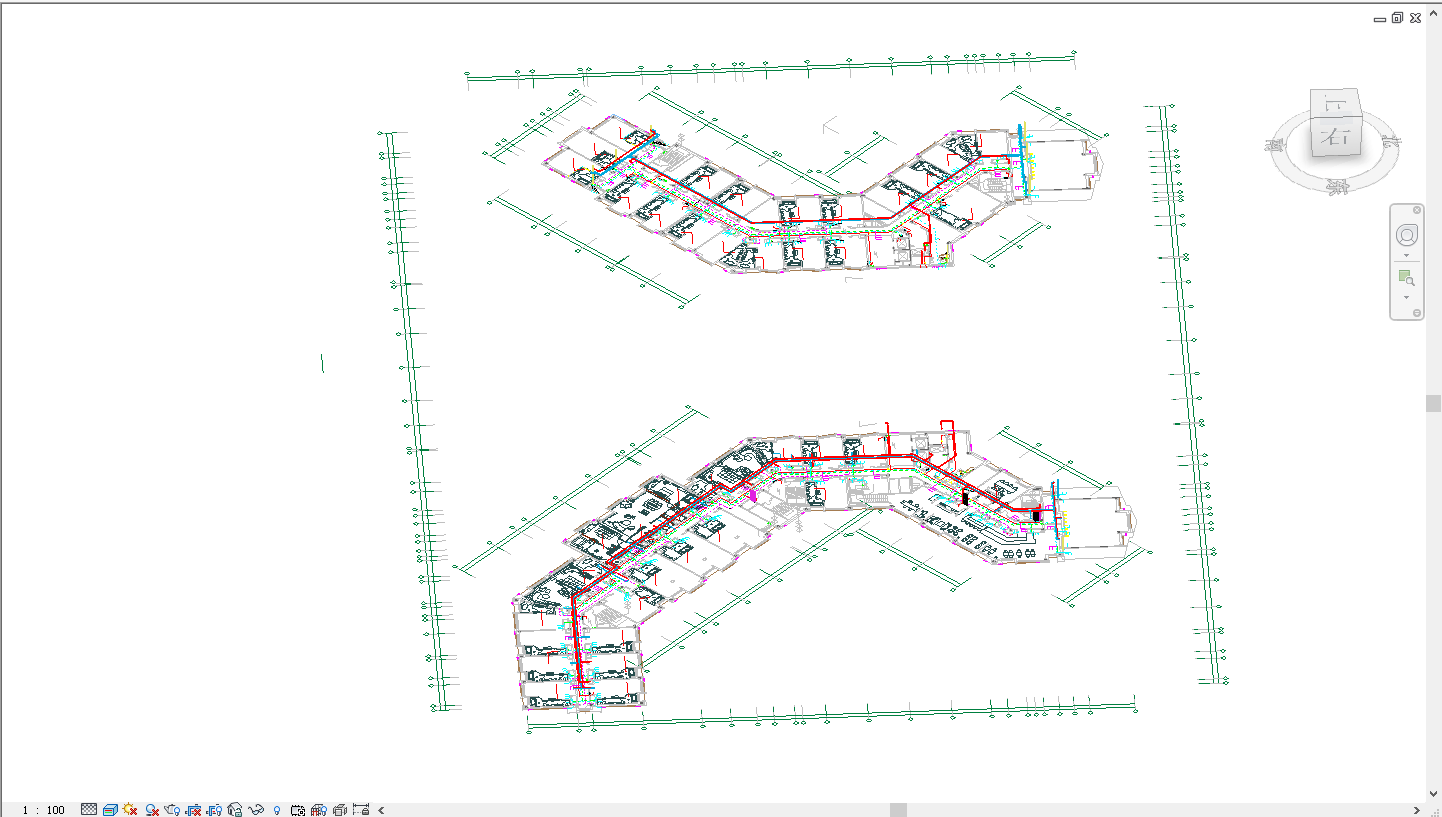Open the Full Navigation Wheel
This screenshot has height=817, width=1442.
tap(1407, 235)
